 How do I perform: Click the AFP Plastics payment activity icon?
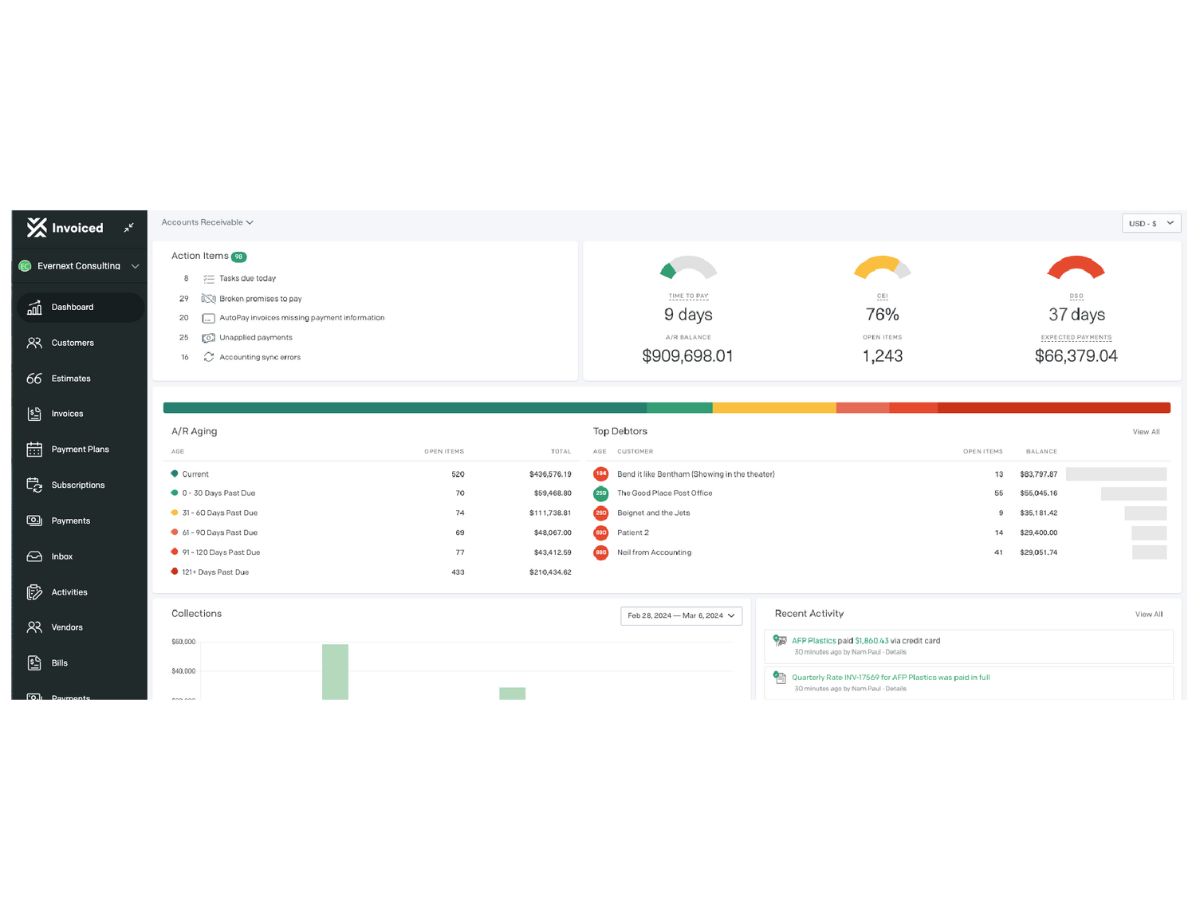[780, 641]
